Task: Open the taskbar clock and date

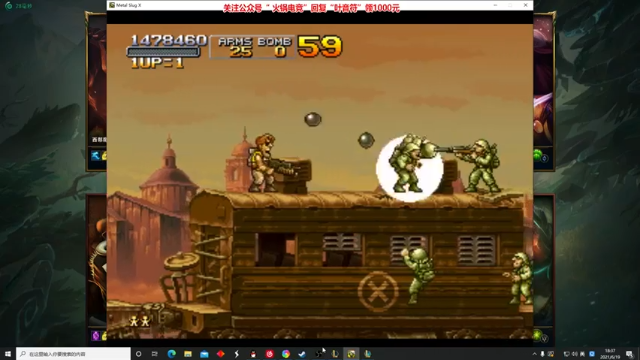Action: point(610,354)
